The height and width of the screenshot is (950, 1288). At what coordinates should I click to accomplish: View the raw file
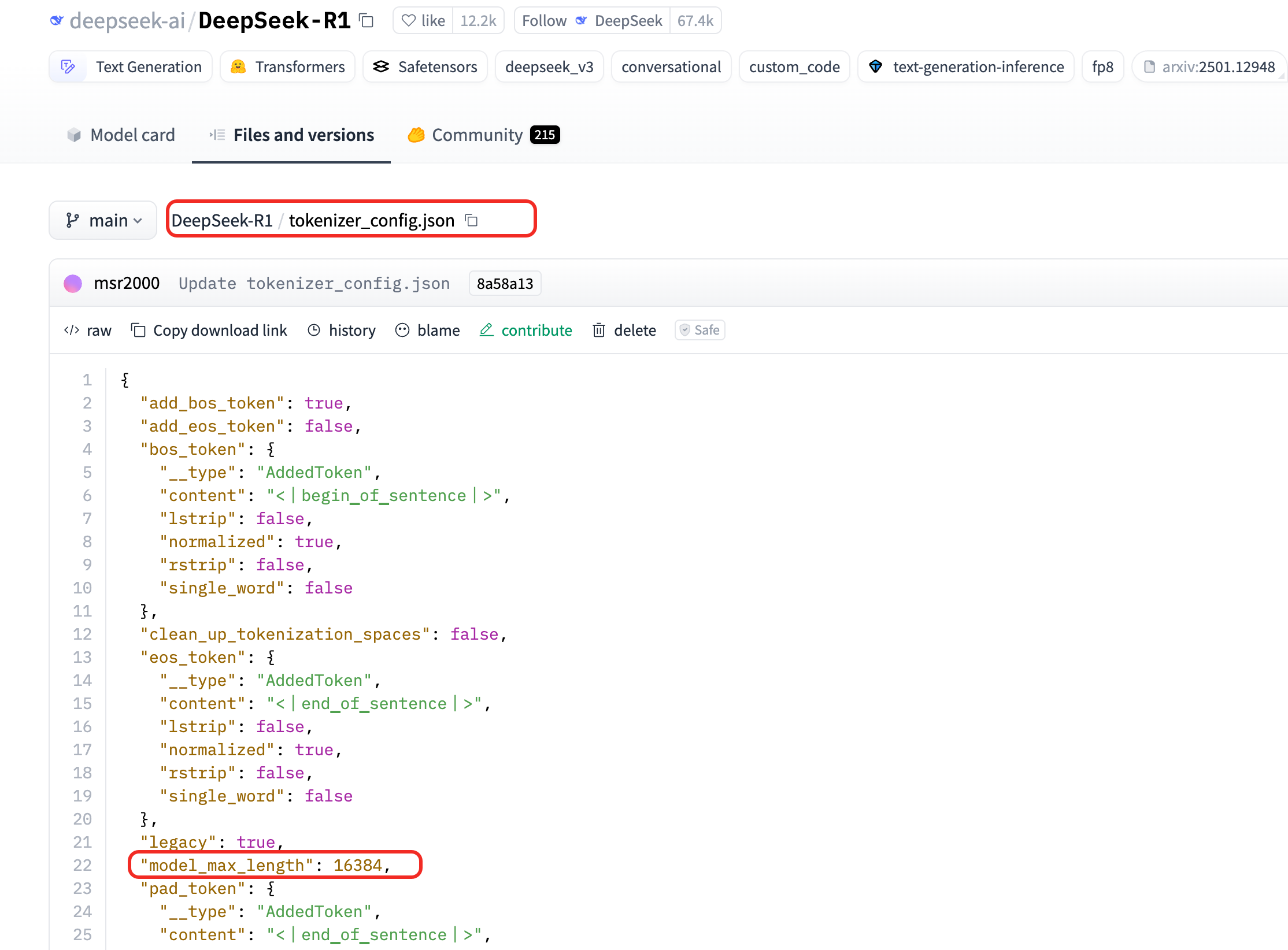[x=88, y=330]
